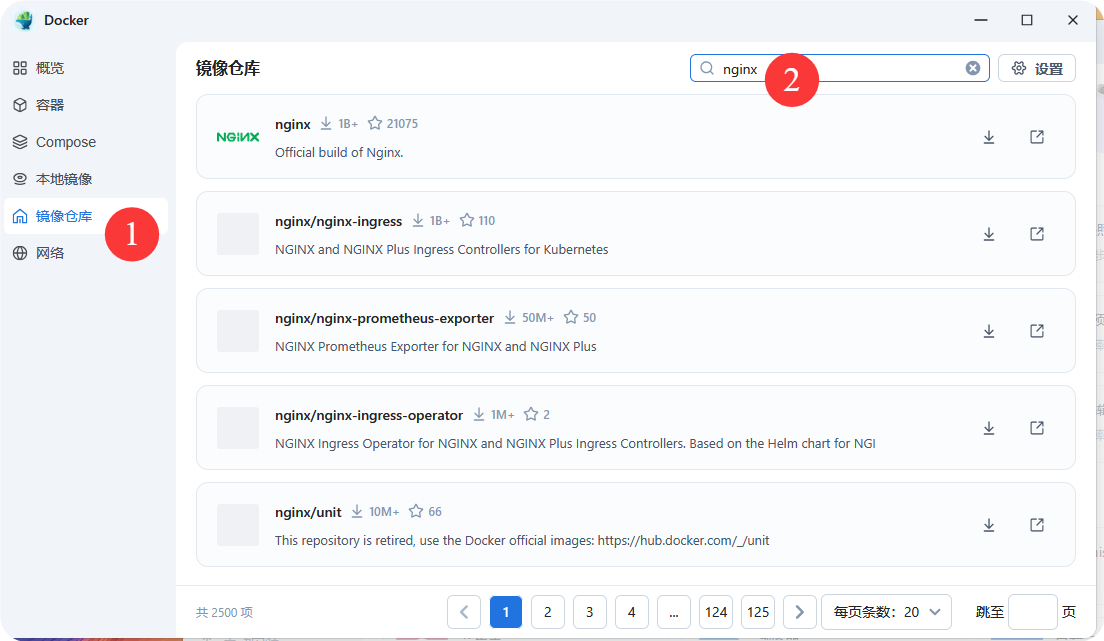
Task: Click the Docker app logo
Action: tap(25, 20)
